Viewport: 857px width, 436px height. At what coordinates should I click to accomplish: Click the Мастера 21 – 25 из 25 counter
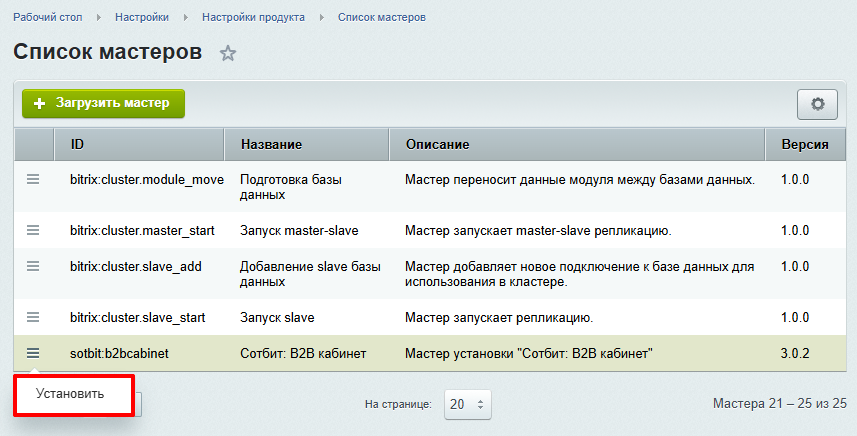780,404
